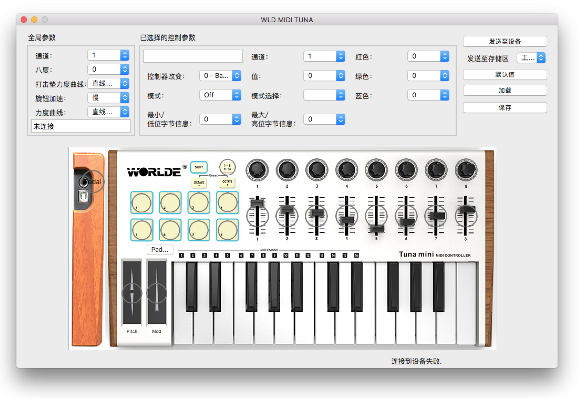Select the third pad in the upper pad row
Viewport: 581px width, 398px height.
point(199,202)
